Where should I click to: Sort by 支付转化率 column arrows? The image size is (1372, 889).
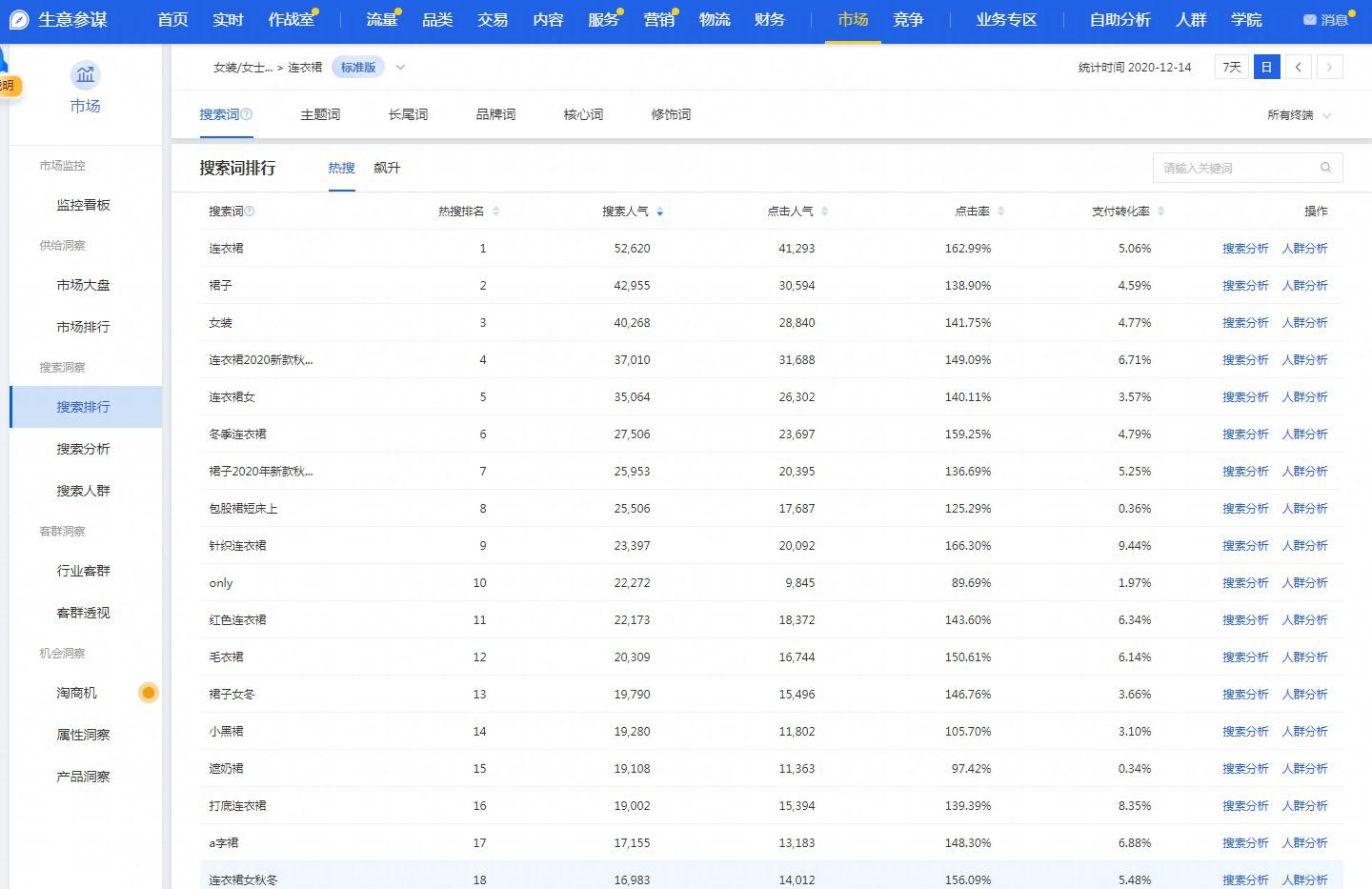pyautogui.click(x=1160, y=212)
